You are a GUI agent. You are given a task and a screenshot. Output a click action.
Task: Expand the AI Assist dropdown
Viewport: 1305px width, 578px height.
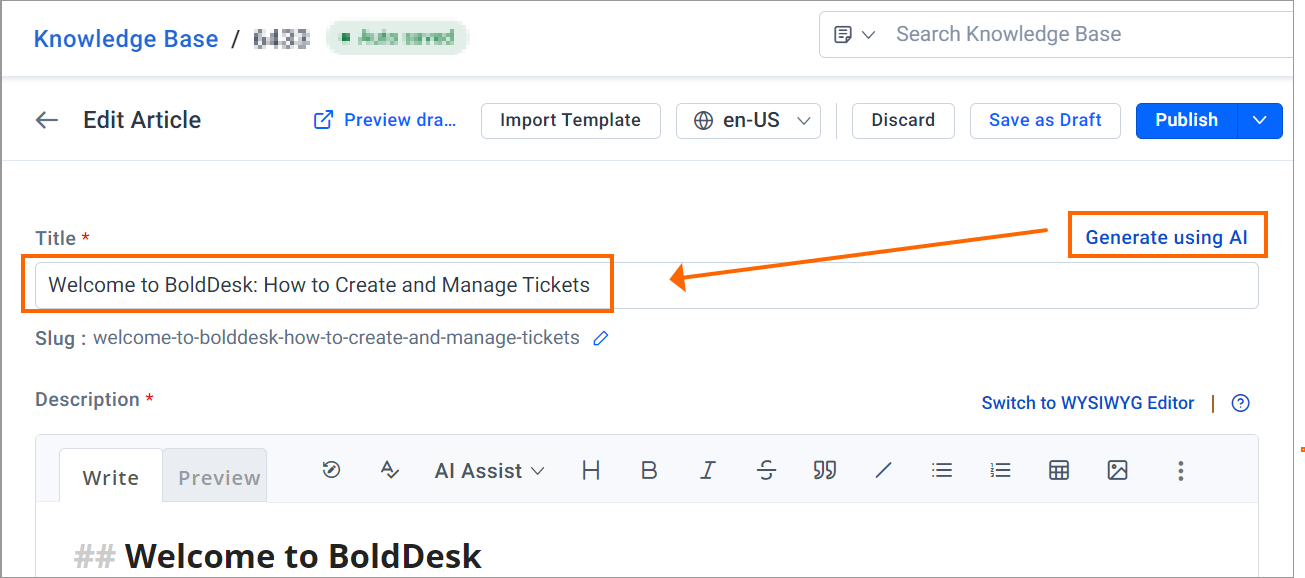point(489,470)
